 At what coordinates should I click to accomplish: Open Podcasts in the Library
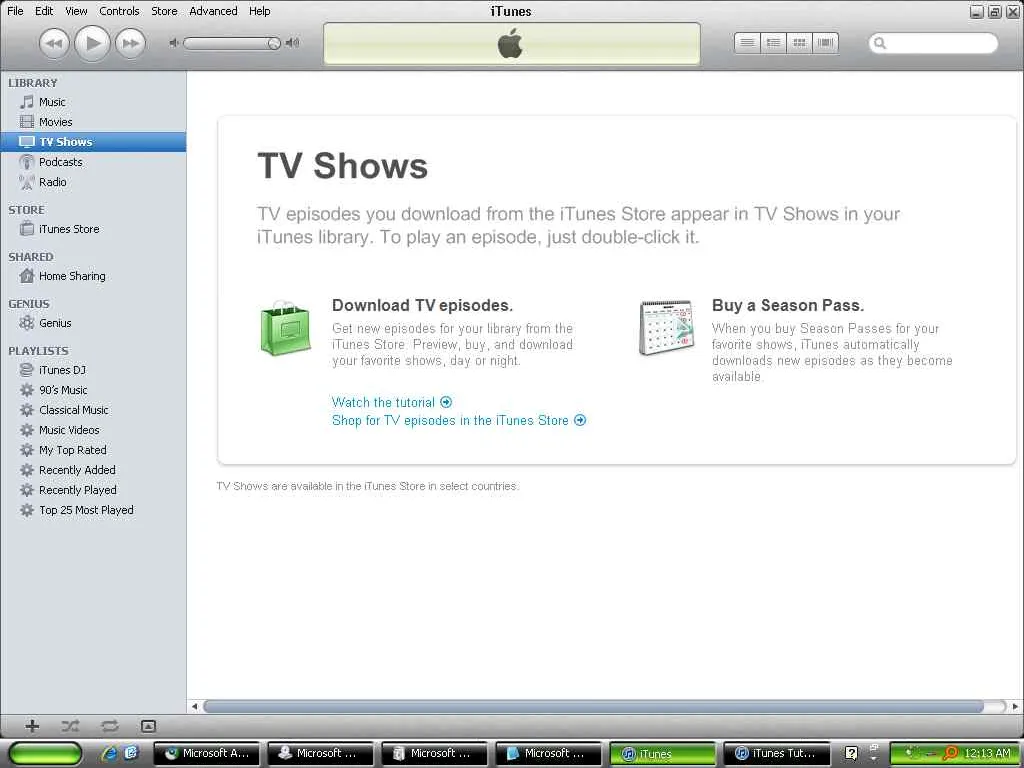93,162
